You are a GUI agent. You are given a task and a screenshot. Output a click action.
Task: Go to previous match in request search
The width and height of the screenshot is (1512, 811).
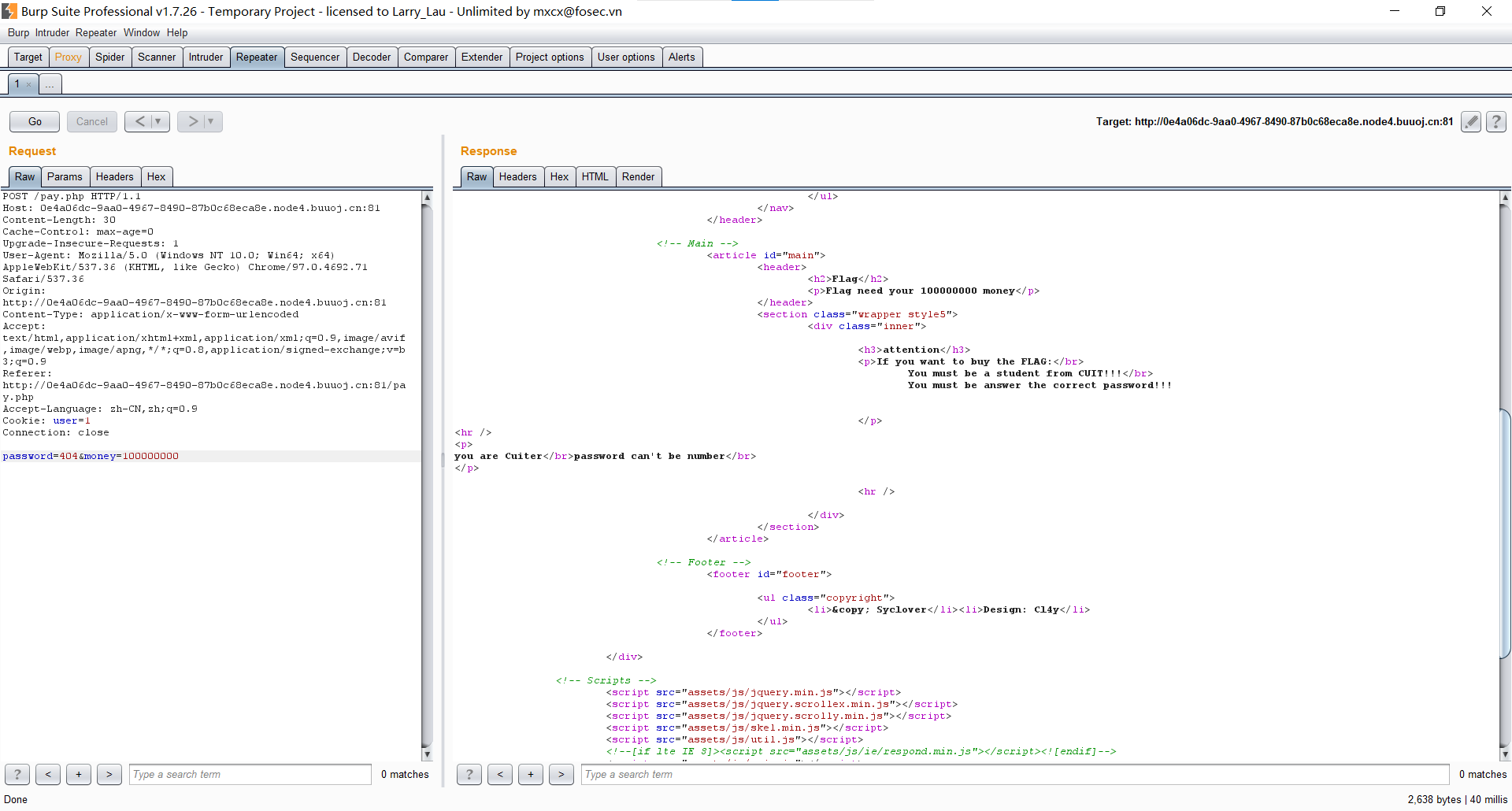click(48, 775)
